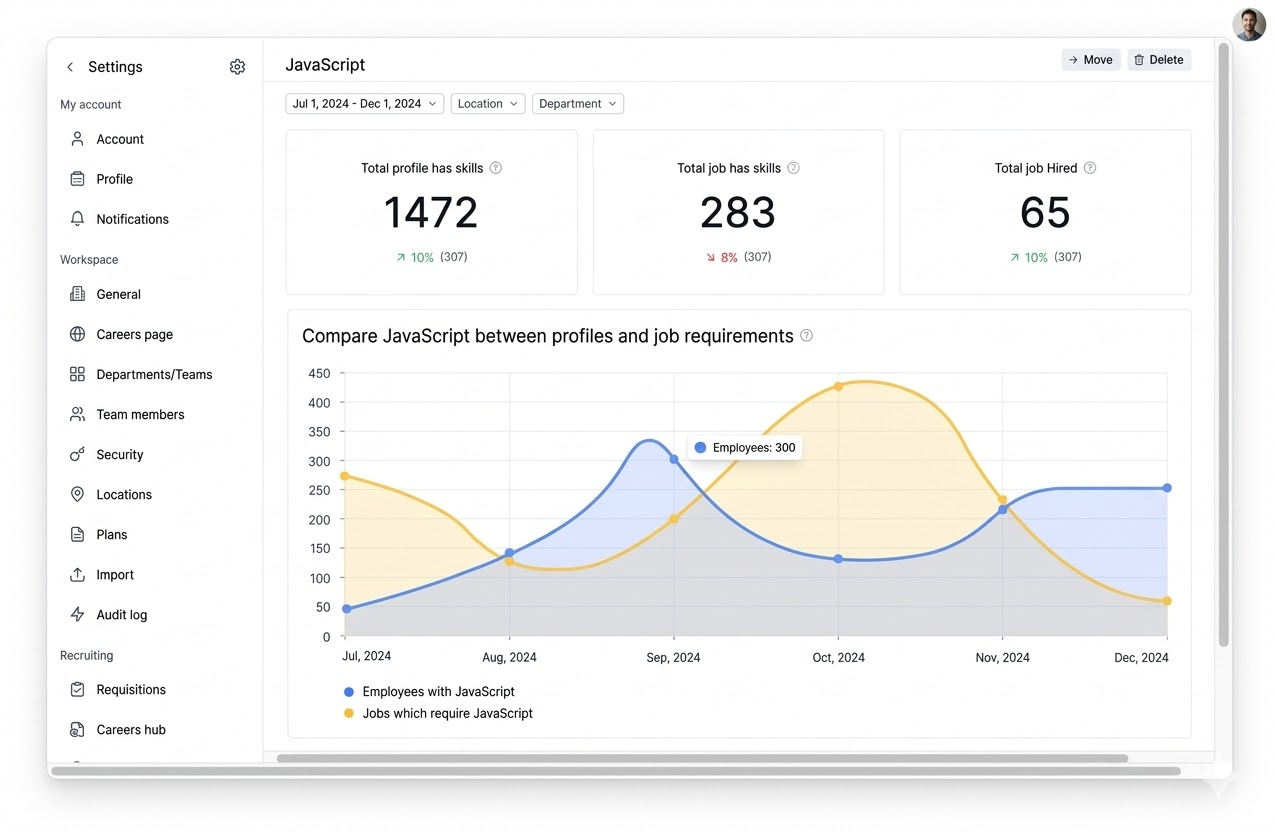
Task: Expand the Department filter dropdown
Action: coord(578,104)
